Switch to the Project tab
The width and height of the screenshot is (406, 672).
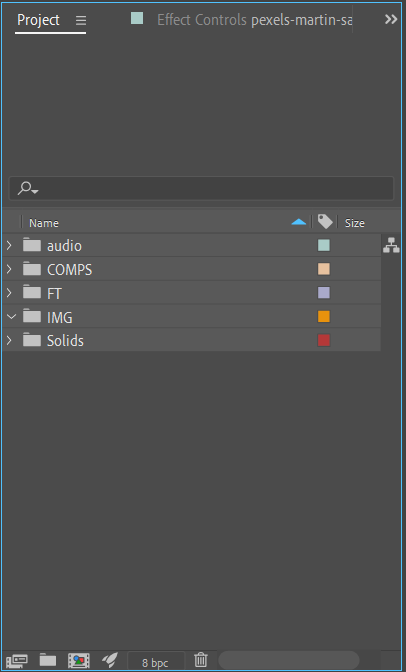click(x=38, y=20)
